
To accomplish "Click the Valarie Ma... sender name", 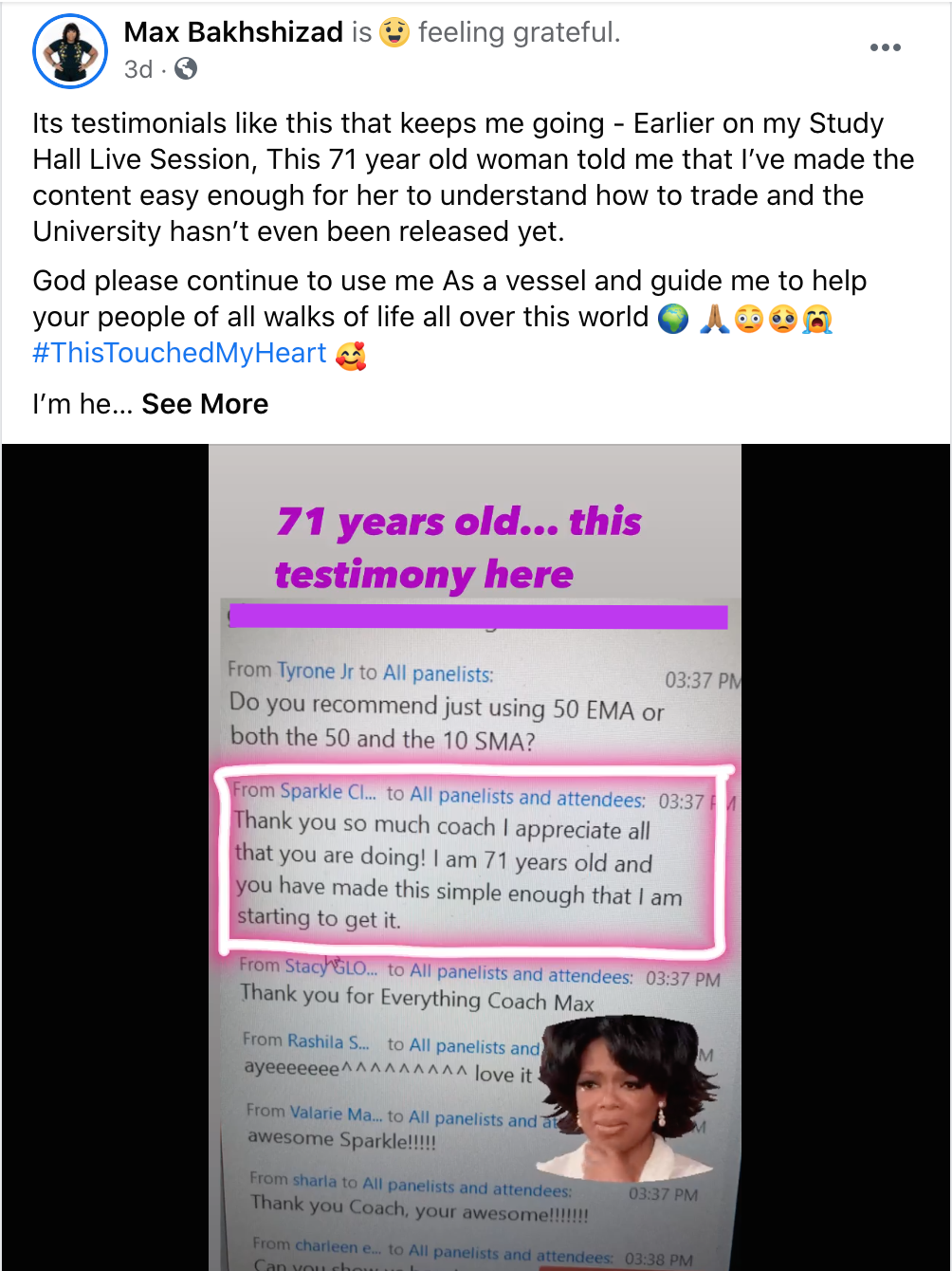I will click(x=337, y=1114).
